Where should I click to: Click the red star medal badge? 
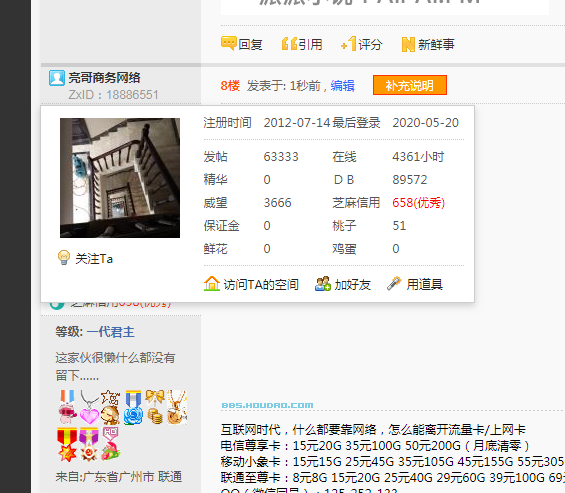click(67, 444)
